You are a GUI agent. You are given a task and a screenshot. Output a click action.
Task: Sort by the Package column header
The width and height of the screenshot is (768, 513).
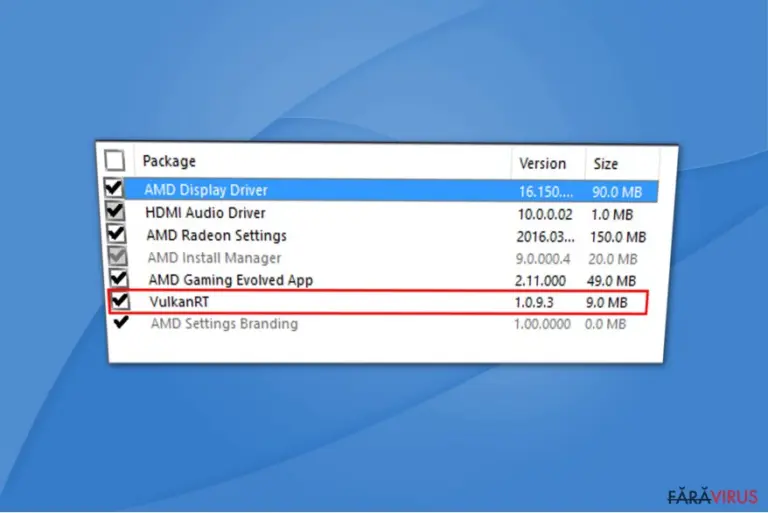pos(169,161)
